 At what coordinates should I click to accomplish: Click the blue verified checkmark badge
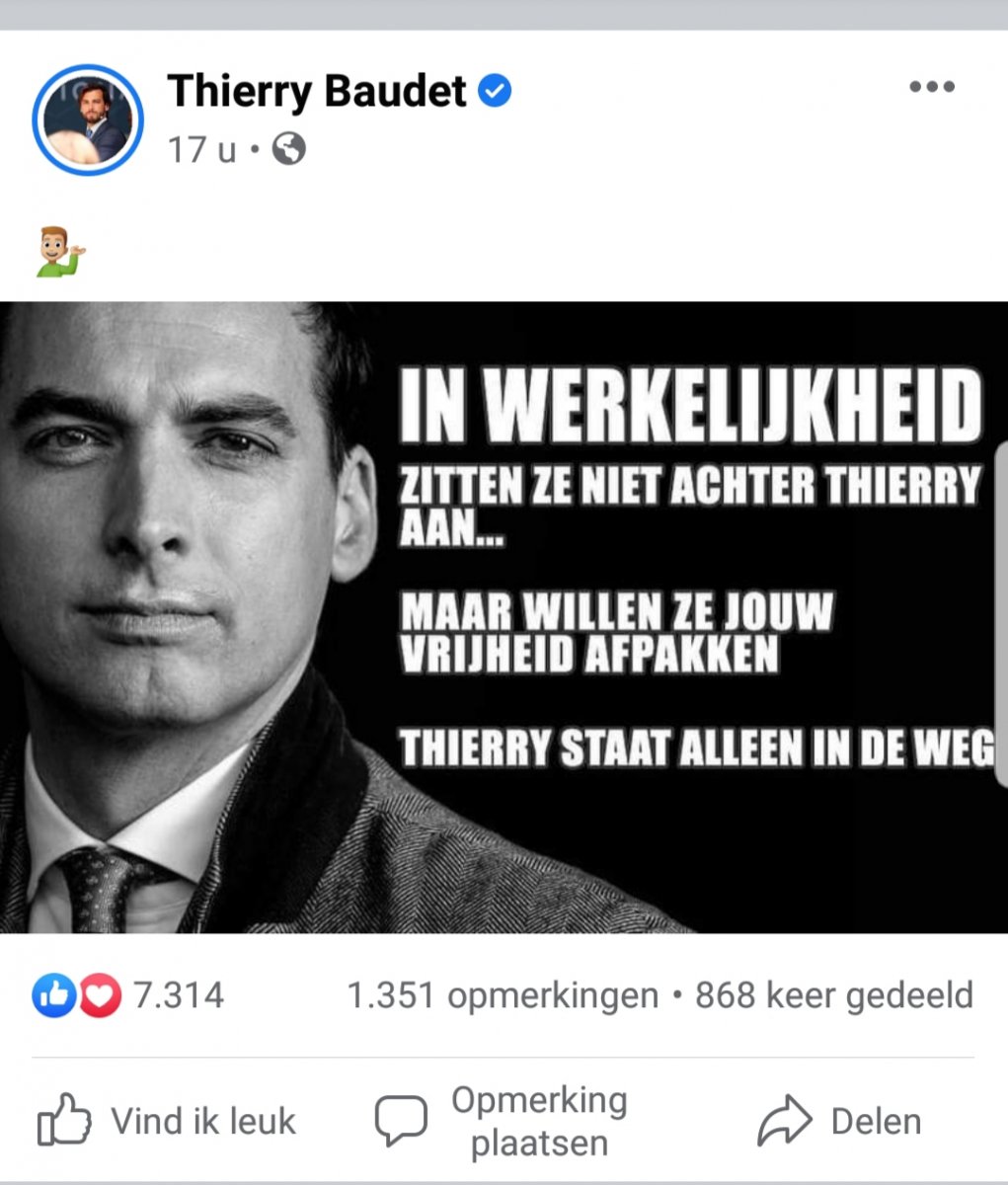[x=495, y=92]
